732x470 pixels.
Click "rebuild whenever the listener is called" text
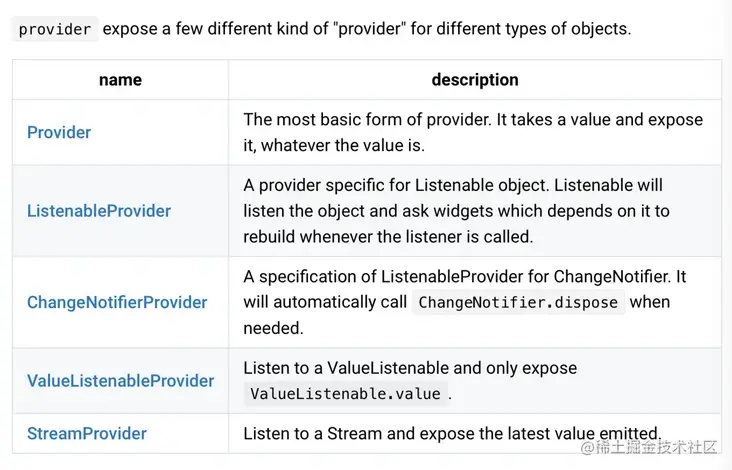click(388, 237)
